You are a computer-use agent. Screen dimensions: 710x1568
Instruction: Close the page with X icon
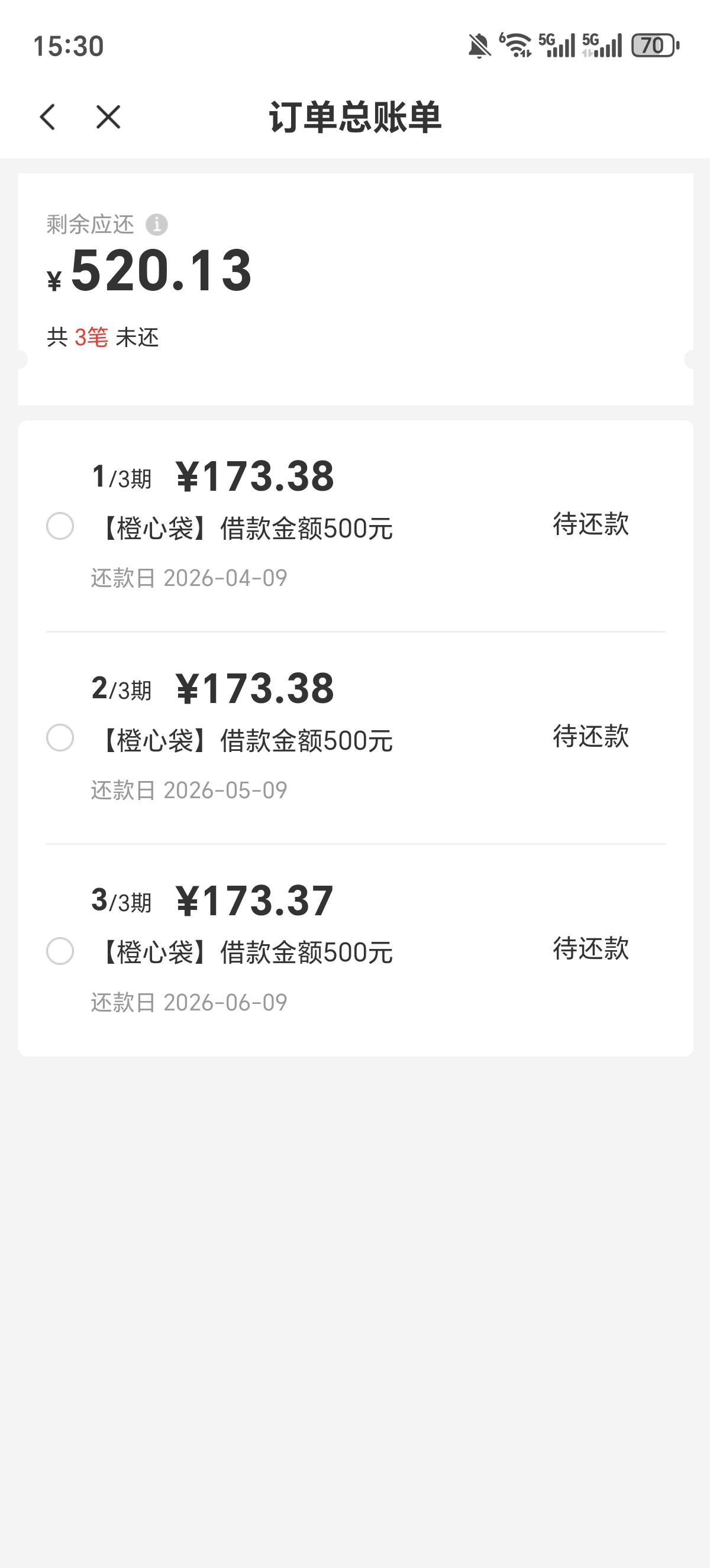pyautogui.click(x=108, y=117)
